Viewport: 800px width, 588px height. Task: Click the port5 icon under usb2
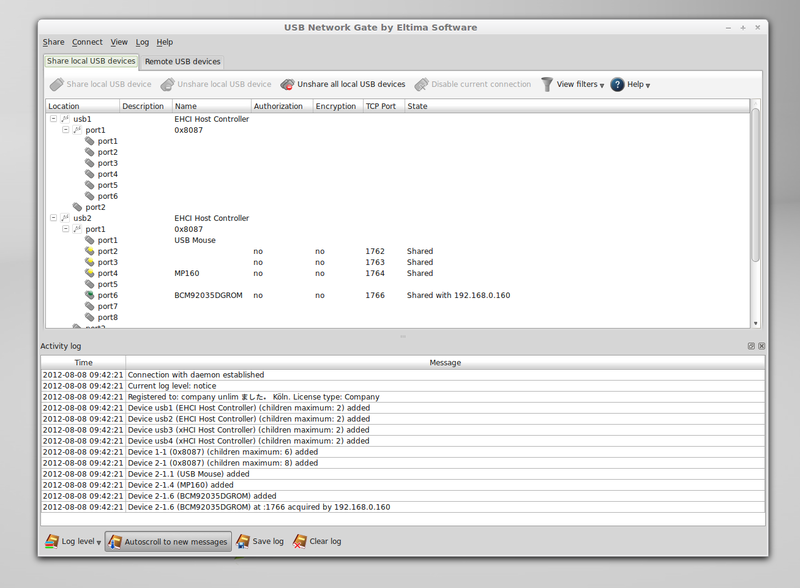[90, 284]
